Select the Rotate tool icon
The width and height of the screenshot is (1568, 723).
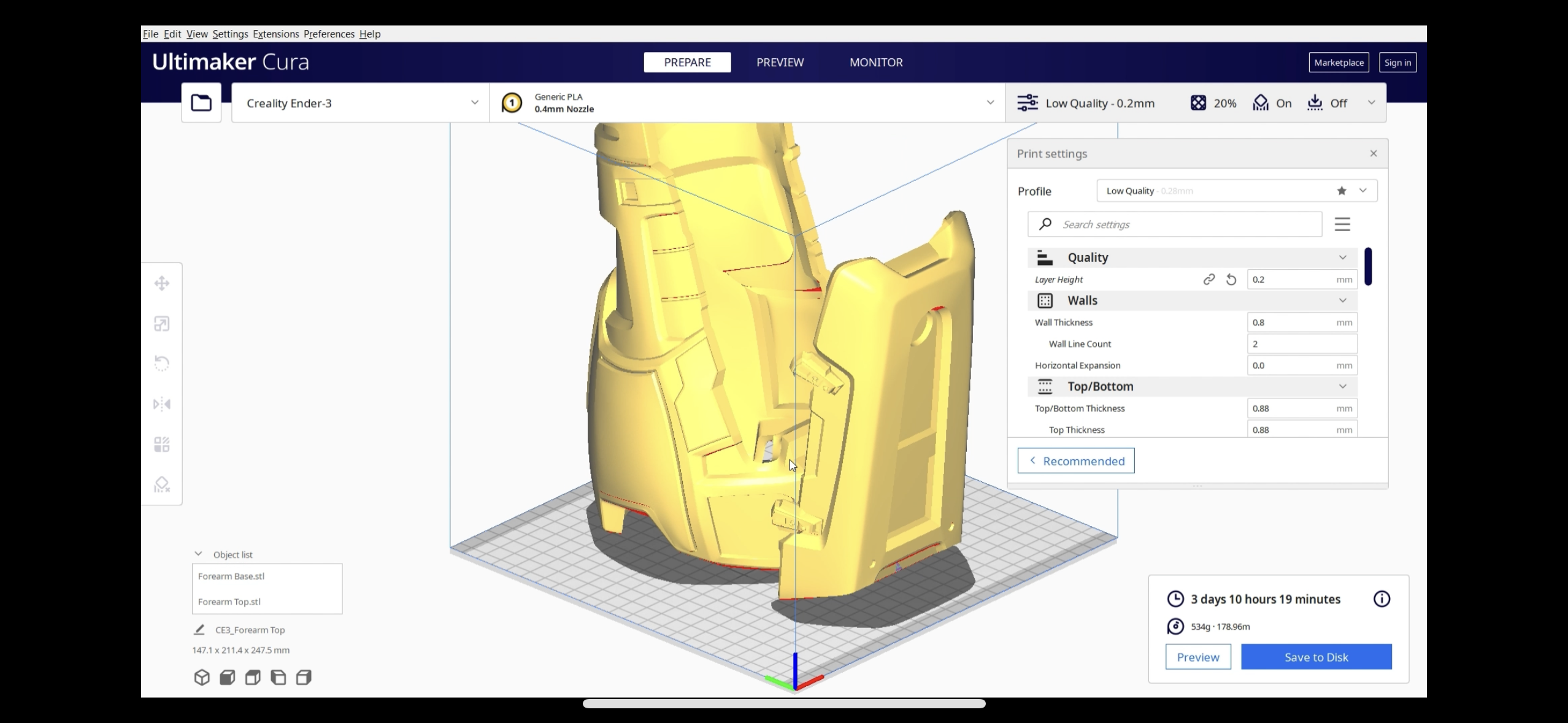point(162,364)
